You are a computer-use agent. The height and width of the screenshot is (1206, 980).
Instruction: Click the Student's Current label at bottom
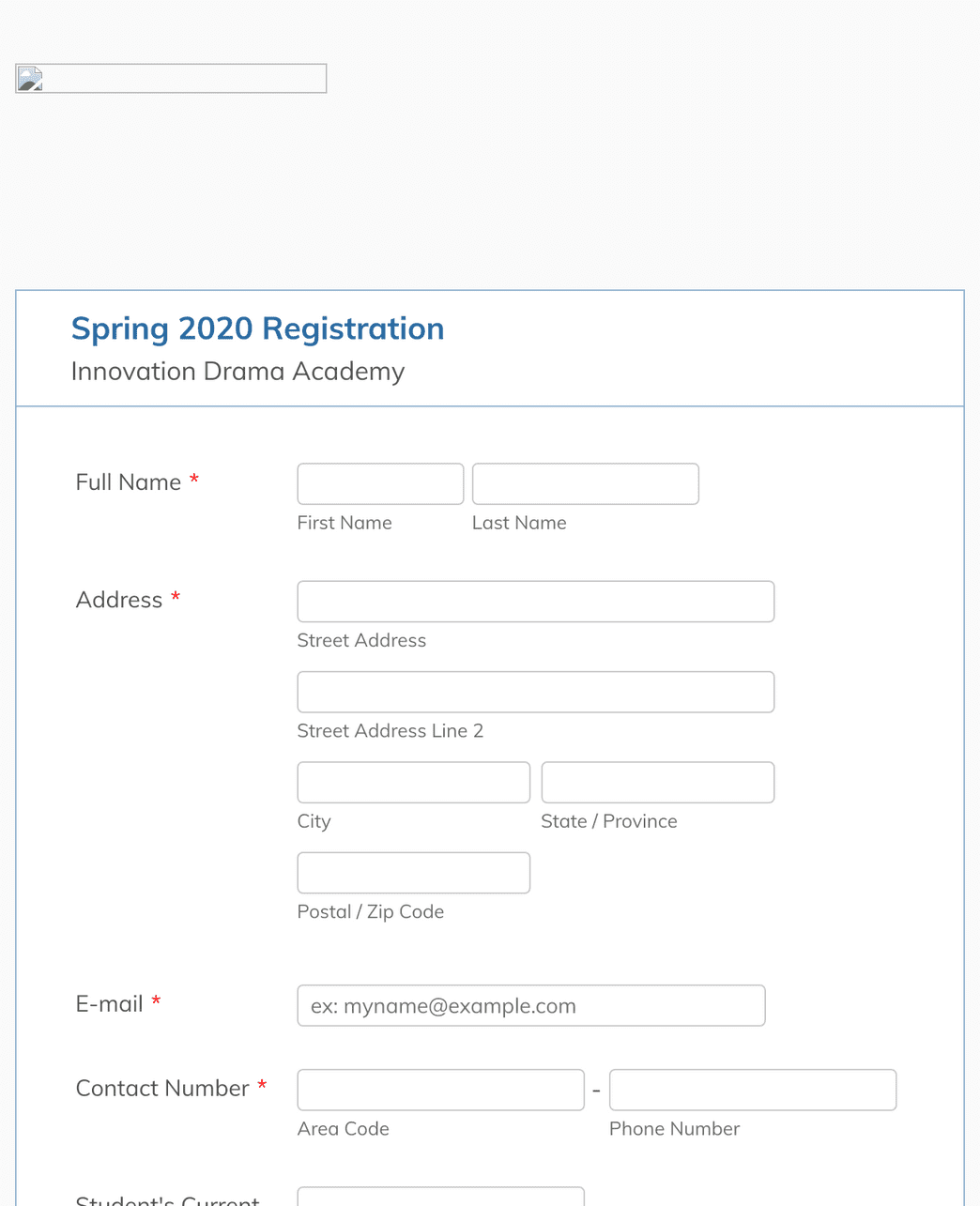(x=167, y=1198)
